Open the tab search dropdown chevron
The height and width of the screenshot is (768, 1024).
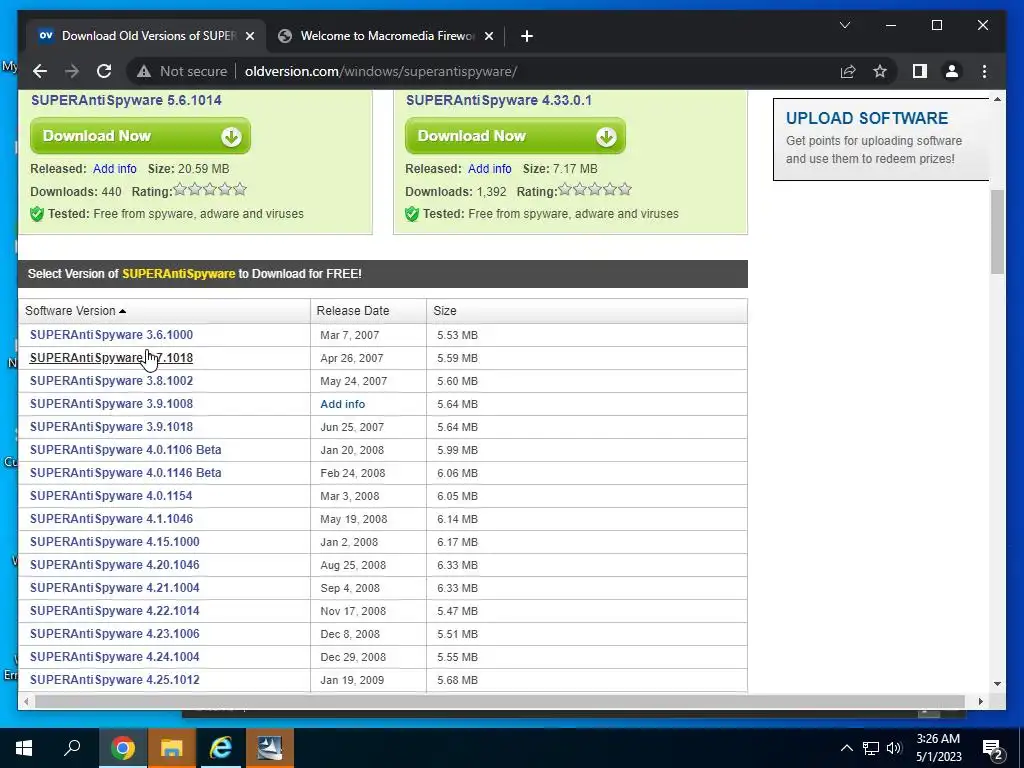[844, 25]
